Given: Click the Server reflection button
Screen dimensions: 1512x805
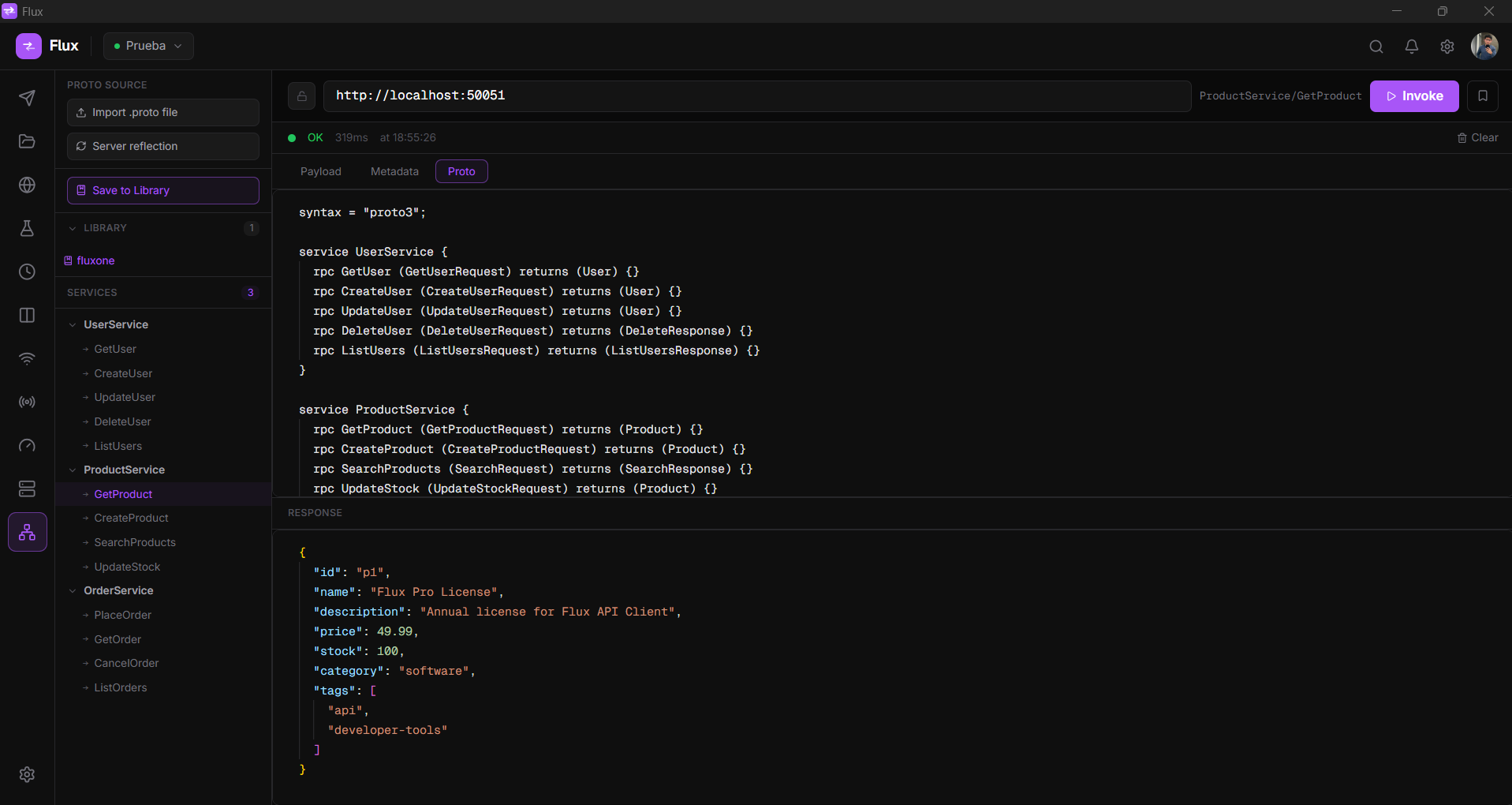Looking at the screenshot, I should pyautogui.click(x=163, y=146).
